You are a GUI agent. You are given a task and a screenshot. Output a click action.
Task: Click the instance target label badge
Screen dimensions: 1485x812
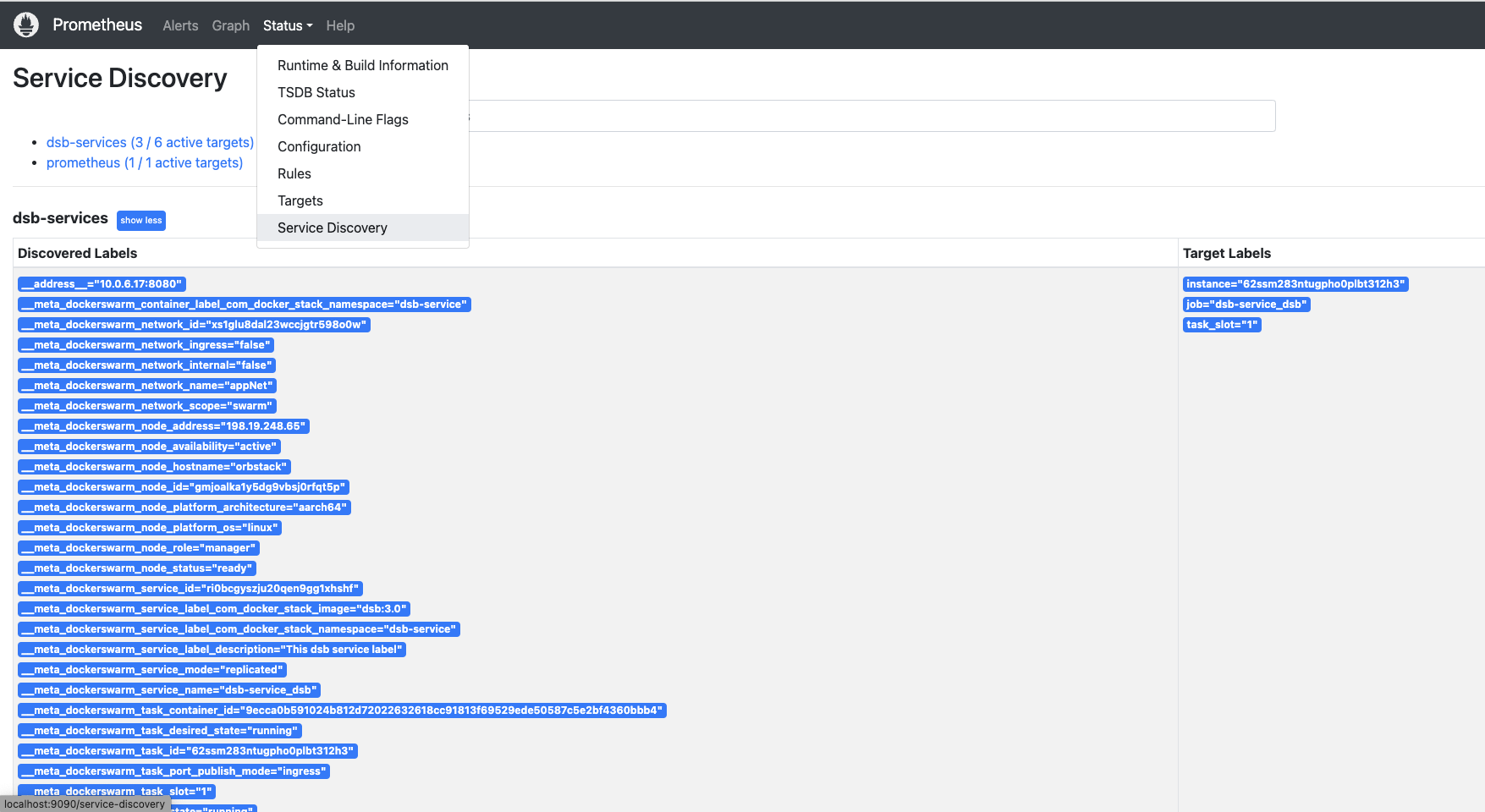[1295, 284]
